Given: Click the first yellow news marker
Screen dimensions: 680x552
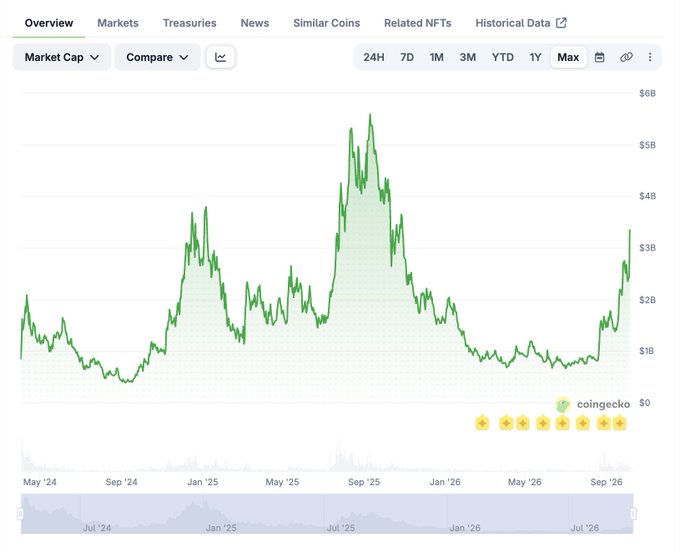Looking at the screenshot, I should [482, 423].
